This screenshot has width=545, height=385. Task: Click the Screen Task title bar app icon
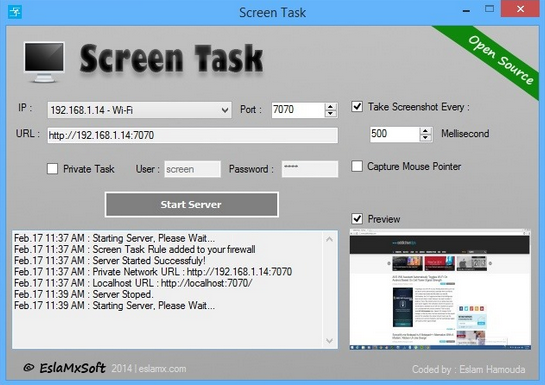15,12
